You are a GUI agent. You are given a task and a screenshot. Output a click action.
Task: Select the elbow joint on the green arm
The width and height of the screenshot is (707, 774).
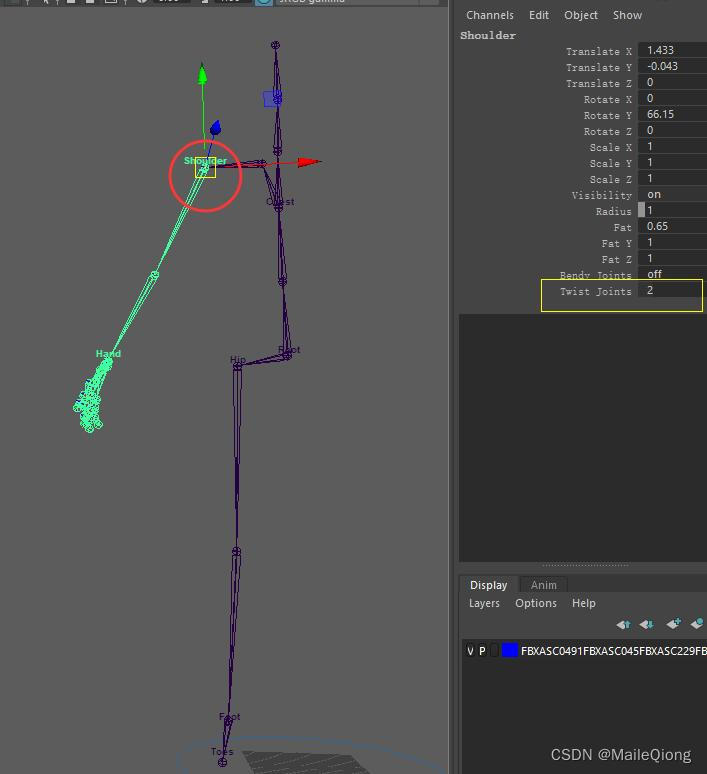click(155, 274)
